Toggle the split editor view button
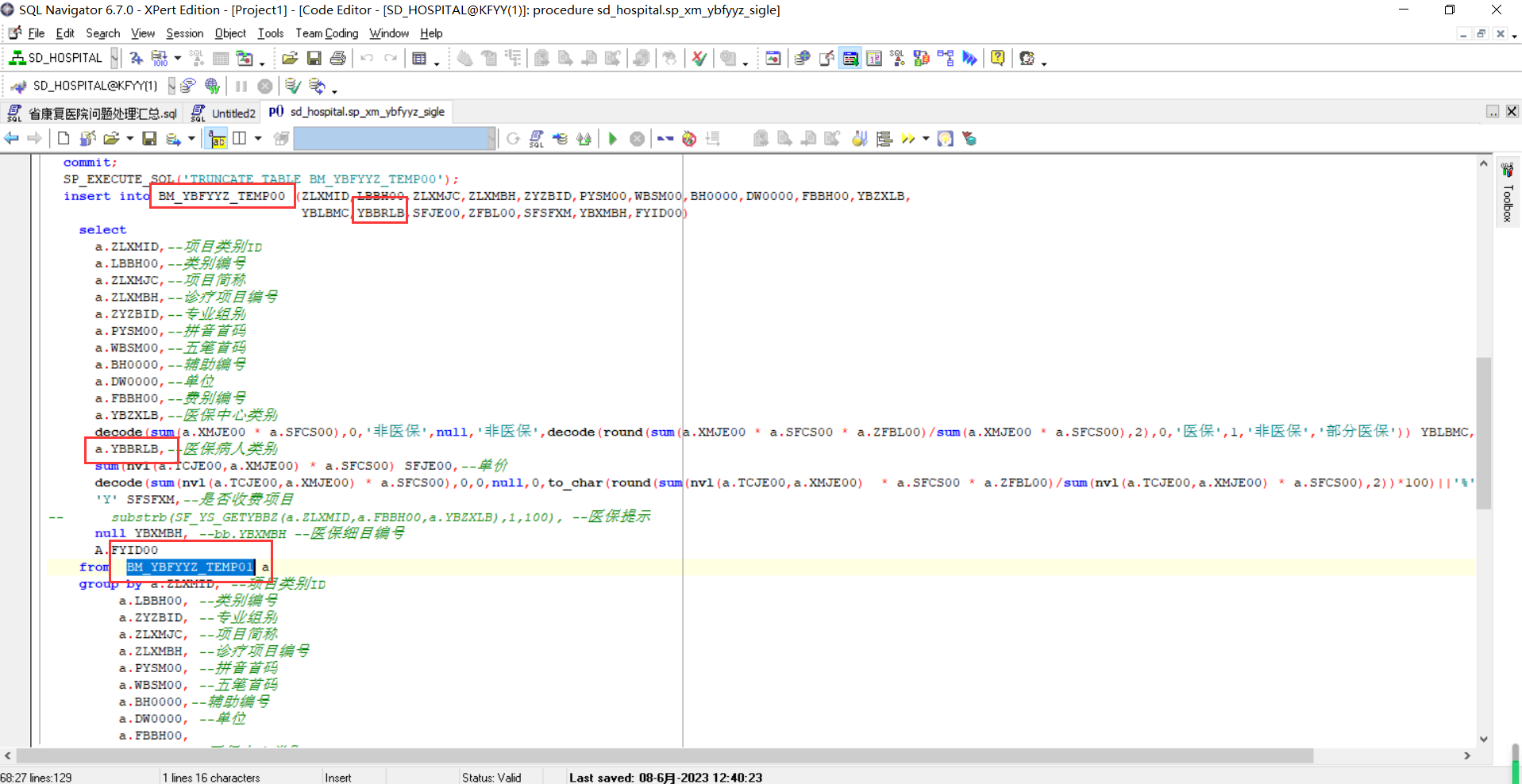The width and height of the screenshot is (1522, 784). [x=239, y=139]
